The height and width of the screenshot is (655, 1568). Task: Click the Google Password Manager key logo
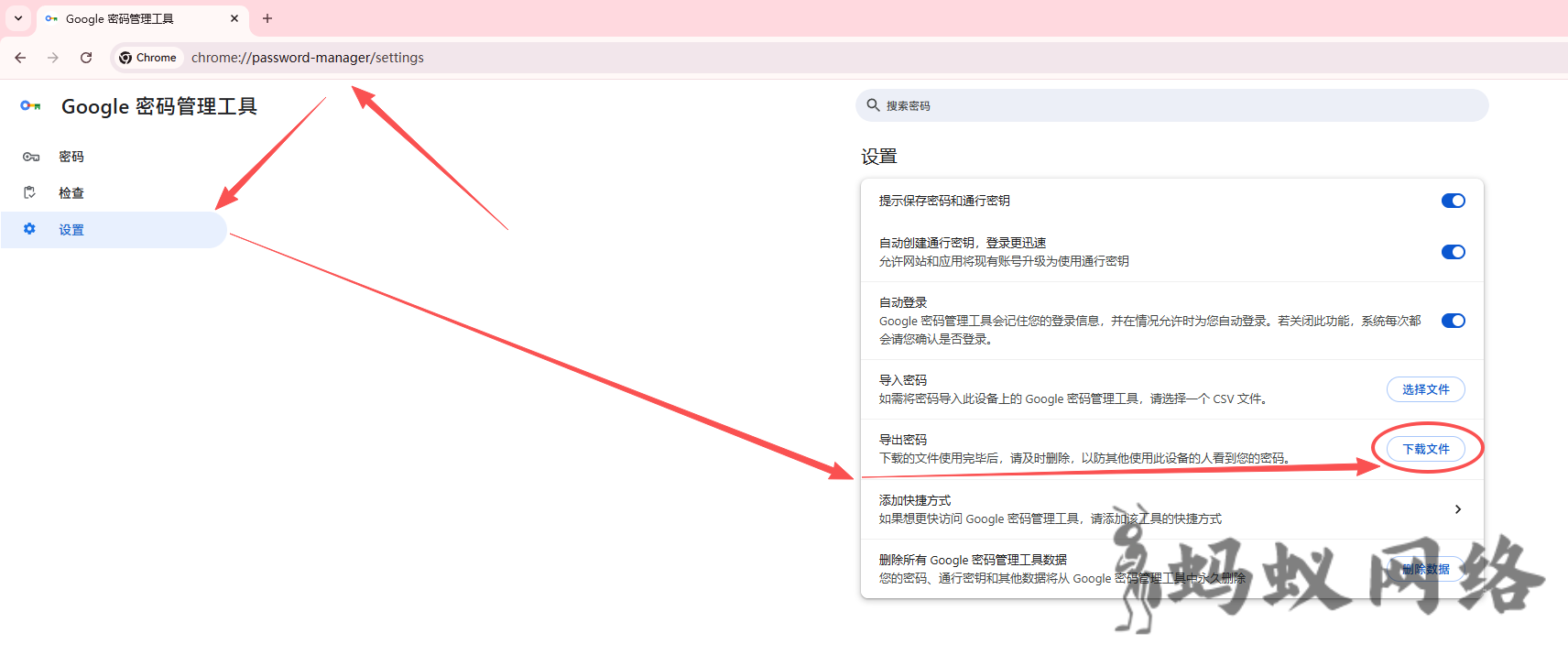(30, 106)
